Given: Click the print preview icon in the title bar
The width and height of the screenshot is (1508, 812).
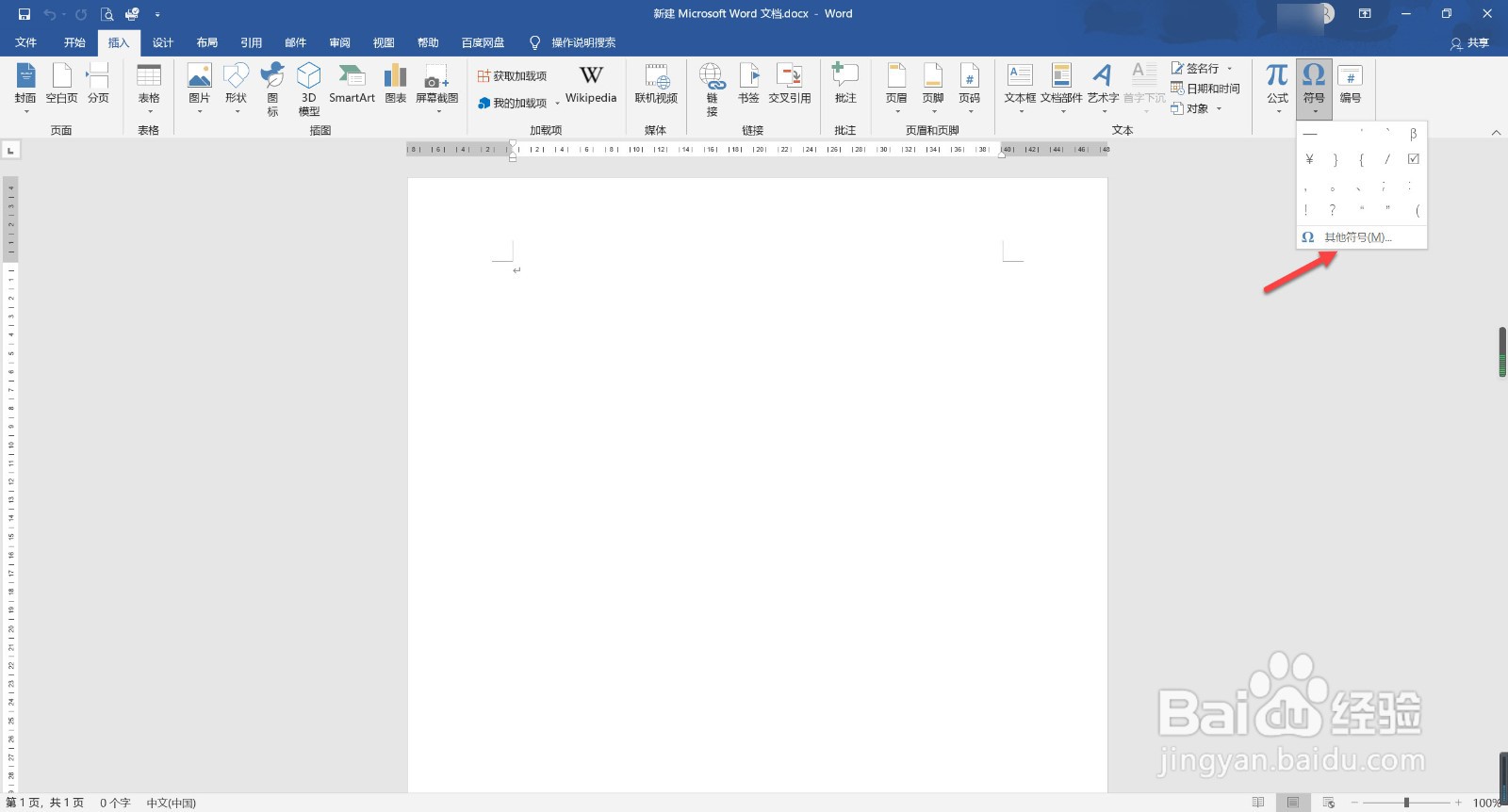Looking at the screenshot, I should coord(107,14).
